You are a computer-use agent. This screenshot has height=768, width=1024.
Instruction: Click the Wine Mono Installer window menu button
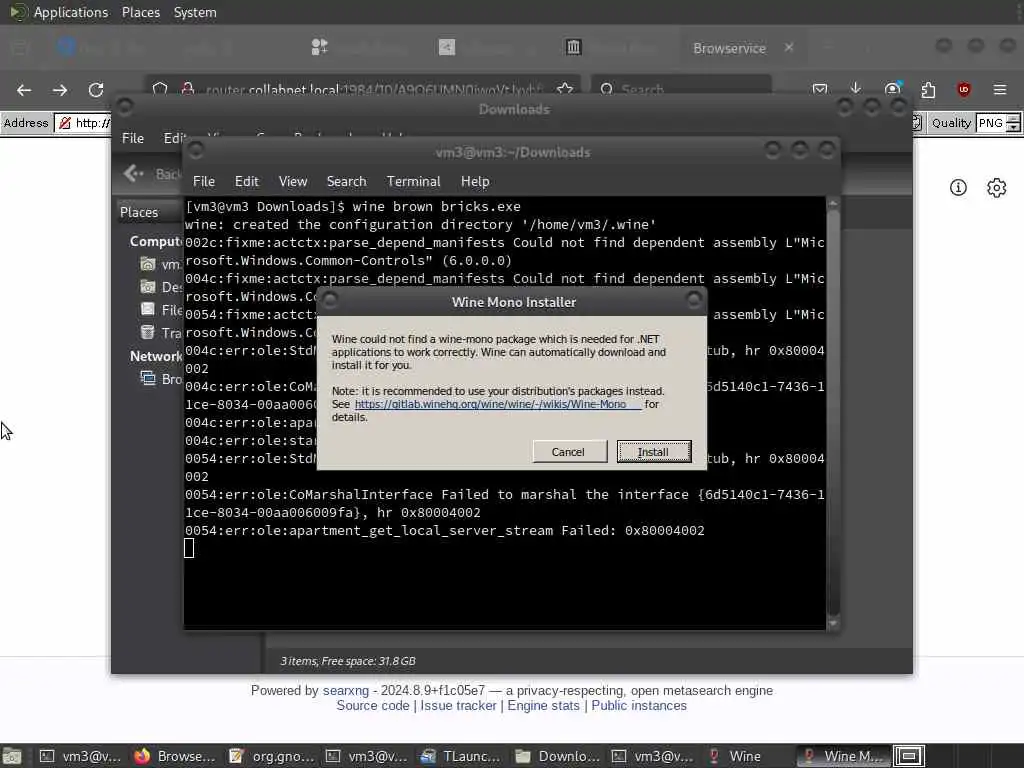pos(330,300)
